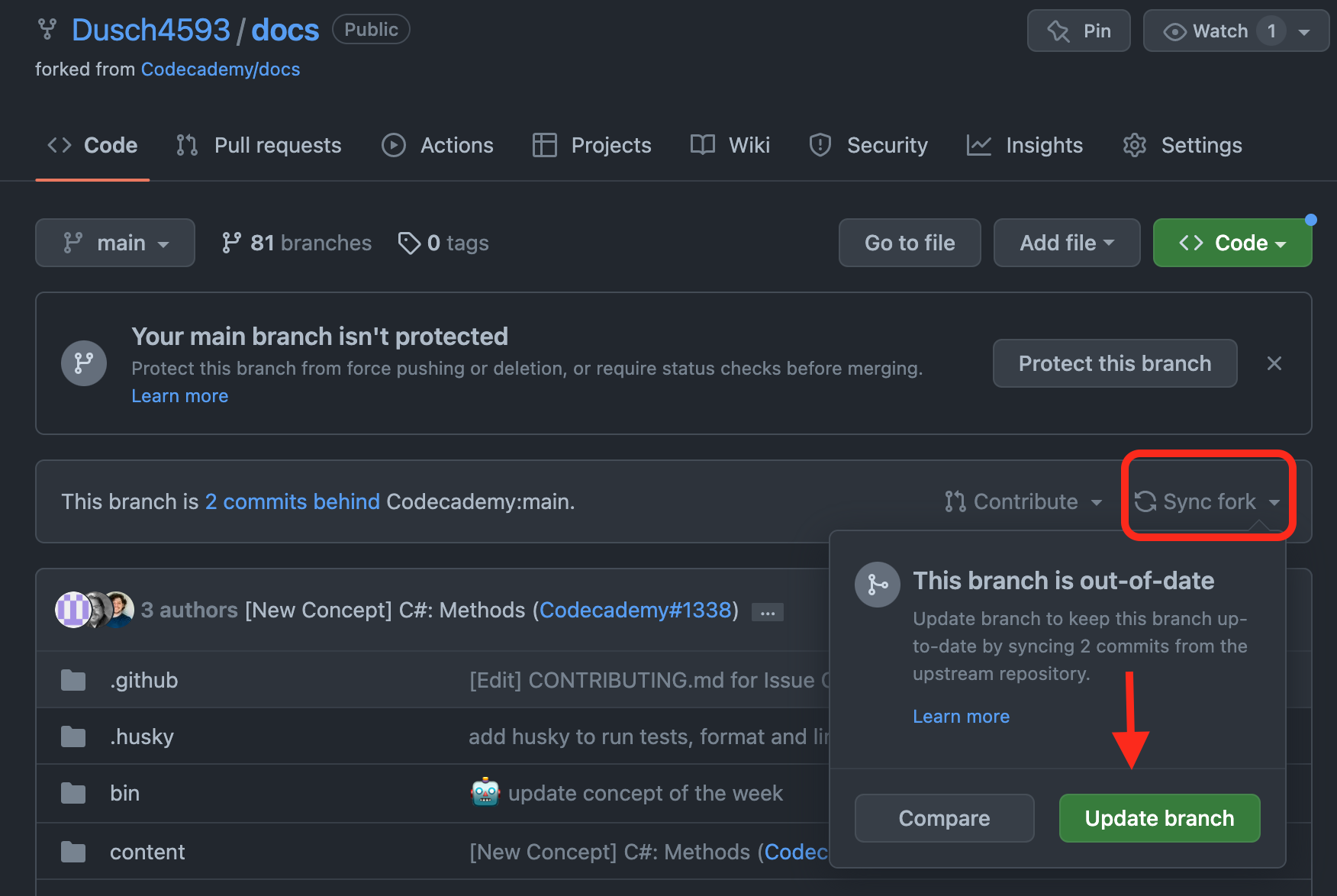
Task: Expand commit message ellipsis button
Action: 768,612
